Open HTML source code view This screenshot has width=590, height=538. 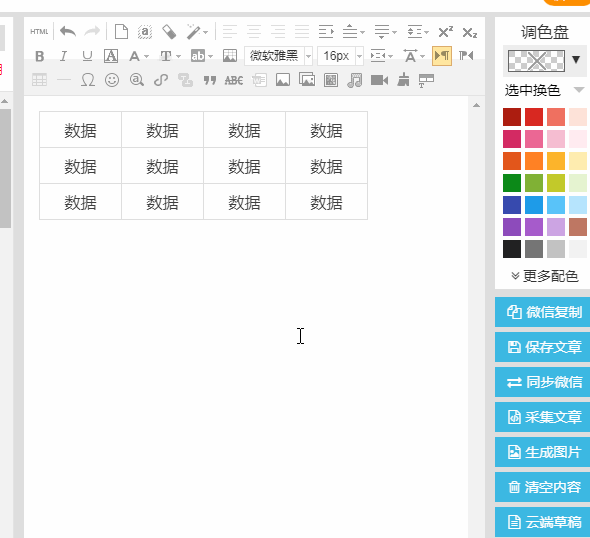tap(39, 32)
